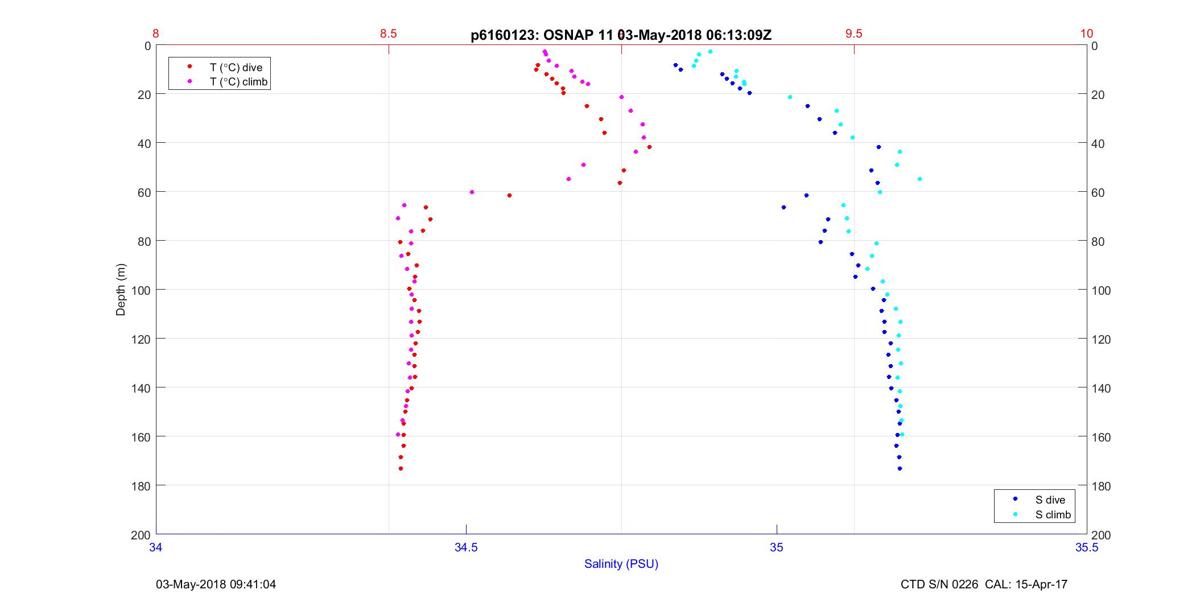Click the timestamp '03-May-2018 09:41:04'
Viewport: 1200px width, 601px height.
(x=216, y=584)
